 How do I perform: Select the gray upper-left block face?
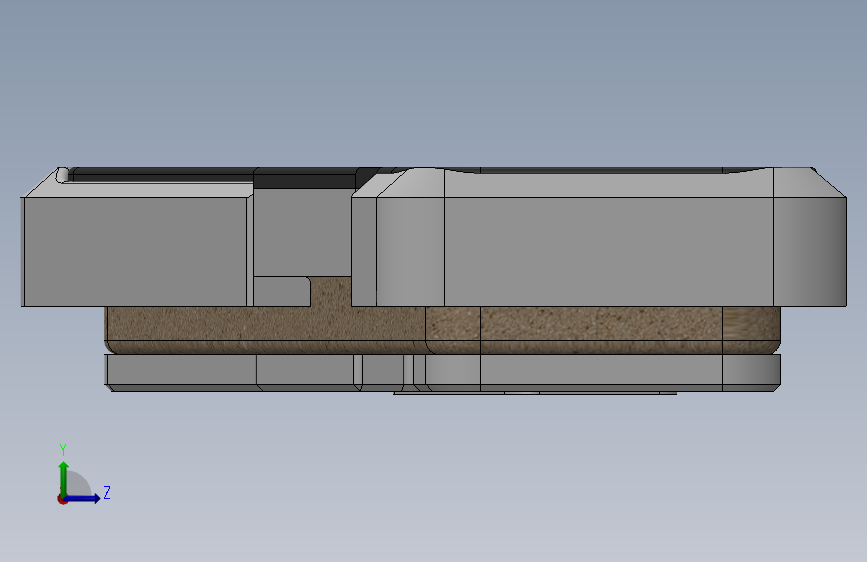(x=135, y=252)
